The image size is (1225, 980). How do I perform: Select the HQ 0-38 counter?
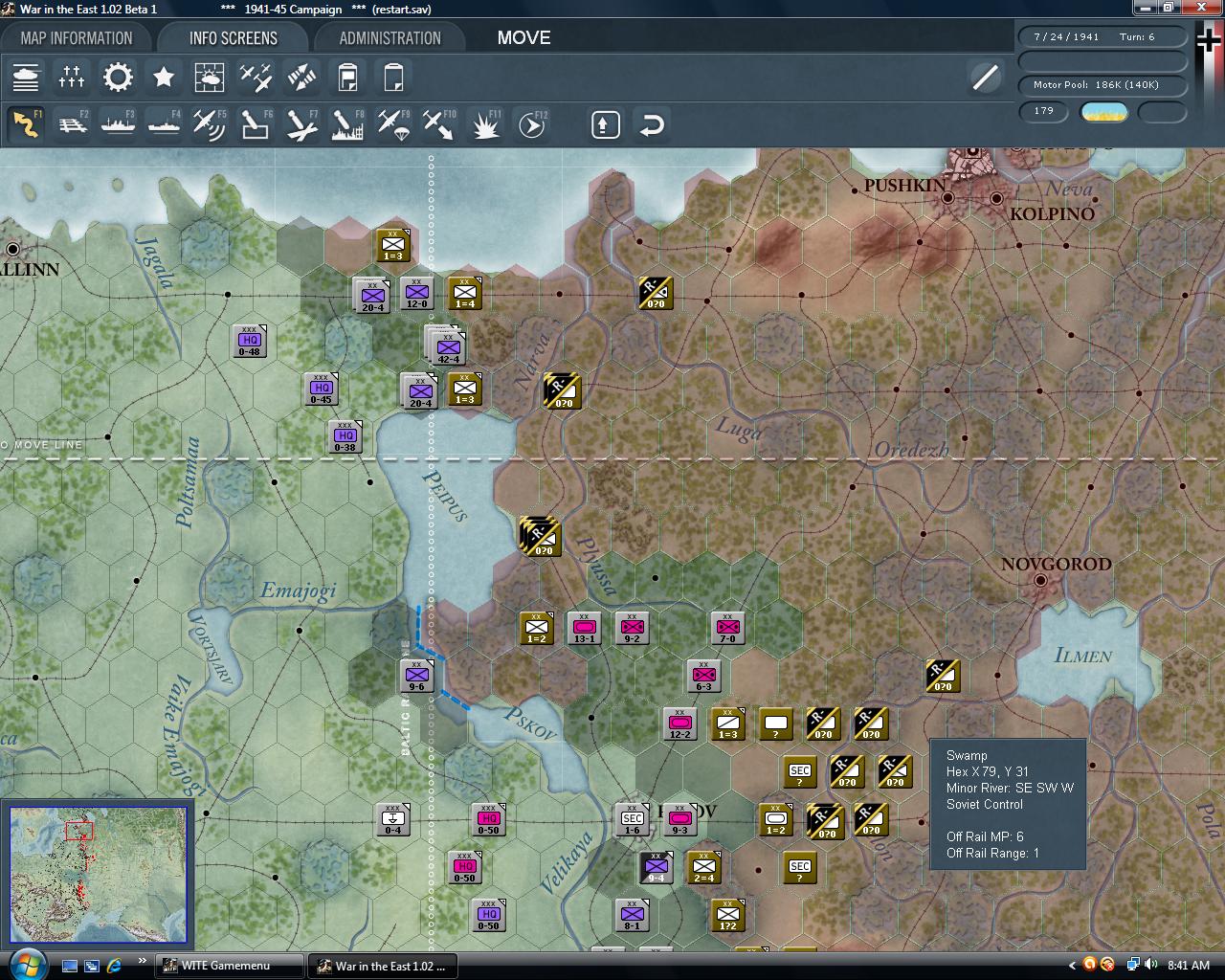coord(345,436)
